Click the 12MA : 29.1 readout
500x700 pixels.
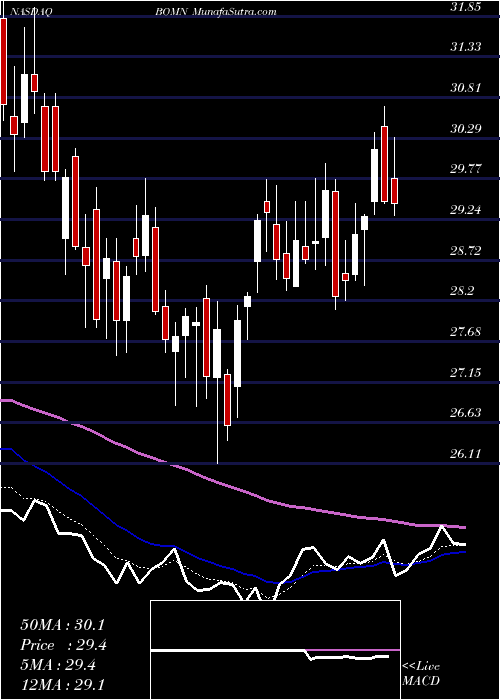coord(62,685)
